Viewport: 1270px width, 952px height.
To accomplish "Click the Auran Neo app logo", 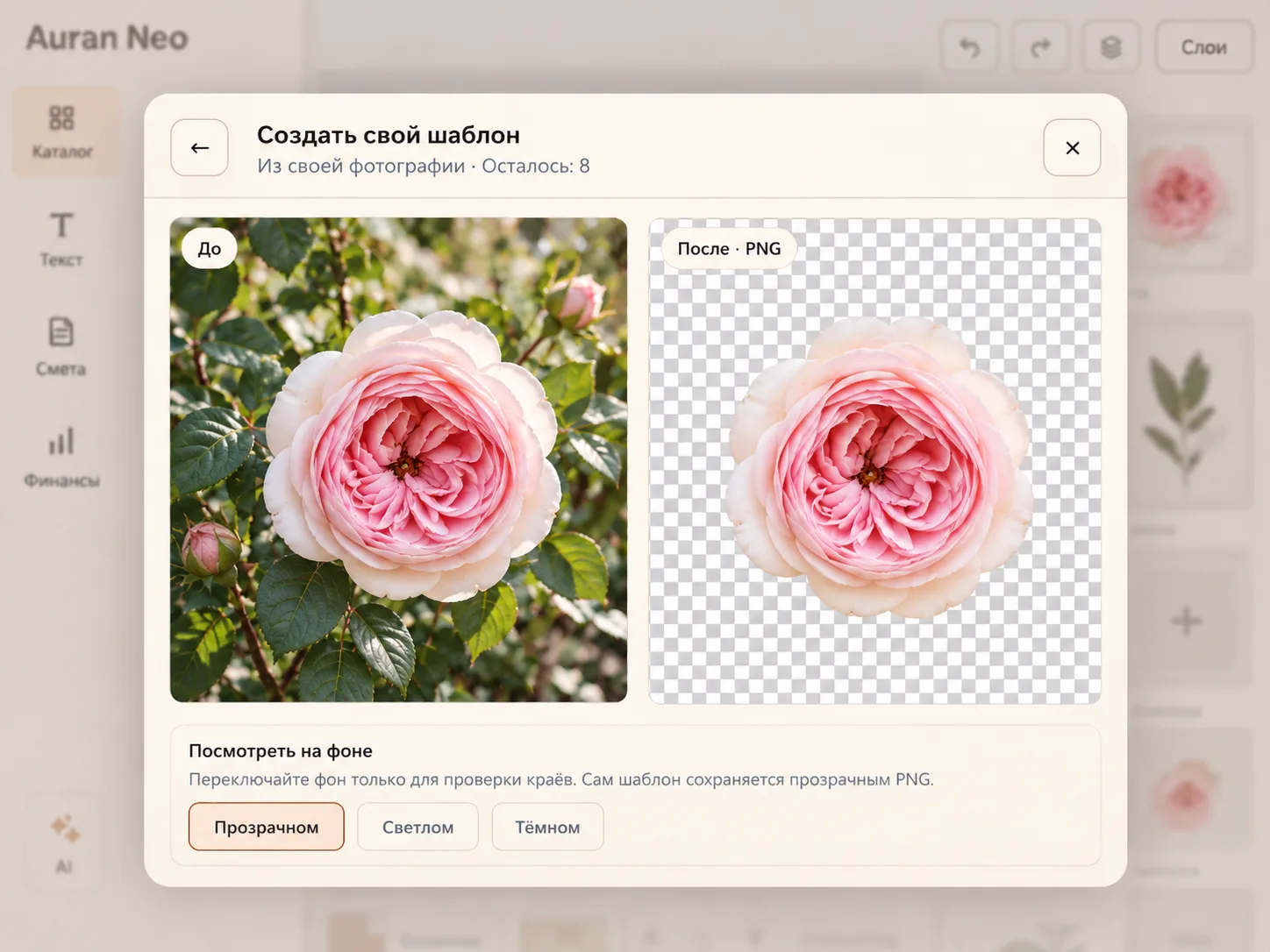I will [x=107, y=38].
